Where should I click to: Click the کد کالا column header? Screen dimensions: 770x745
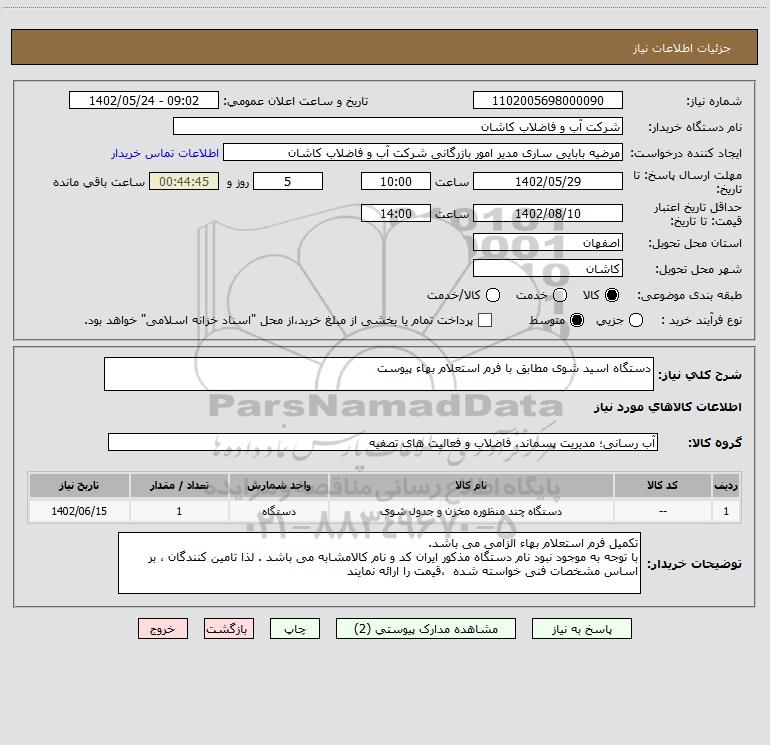662,485
